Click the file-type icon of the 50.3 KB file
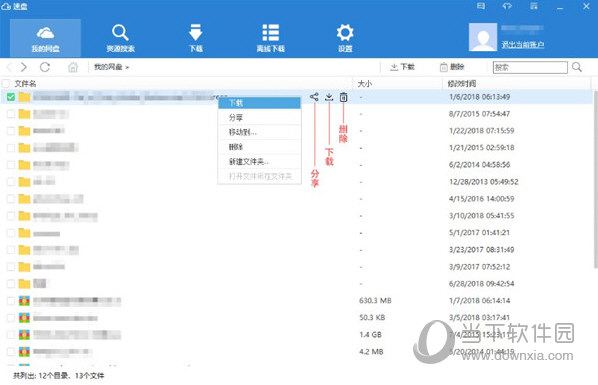 point(24,318)
